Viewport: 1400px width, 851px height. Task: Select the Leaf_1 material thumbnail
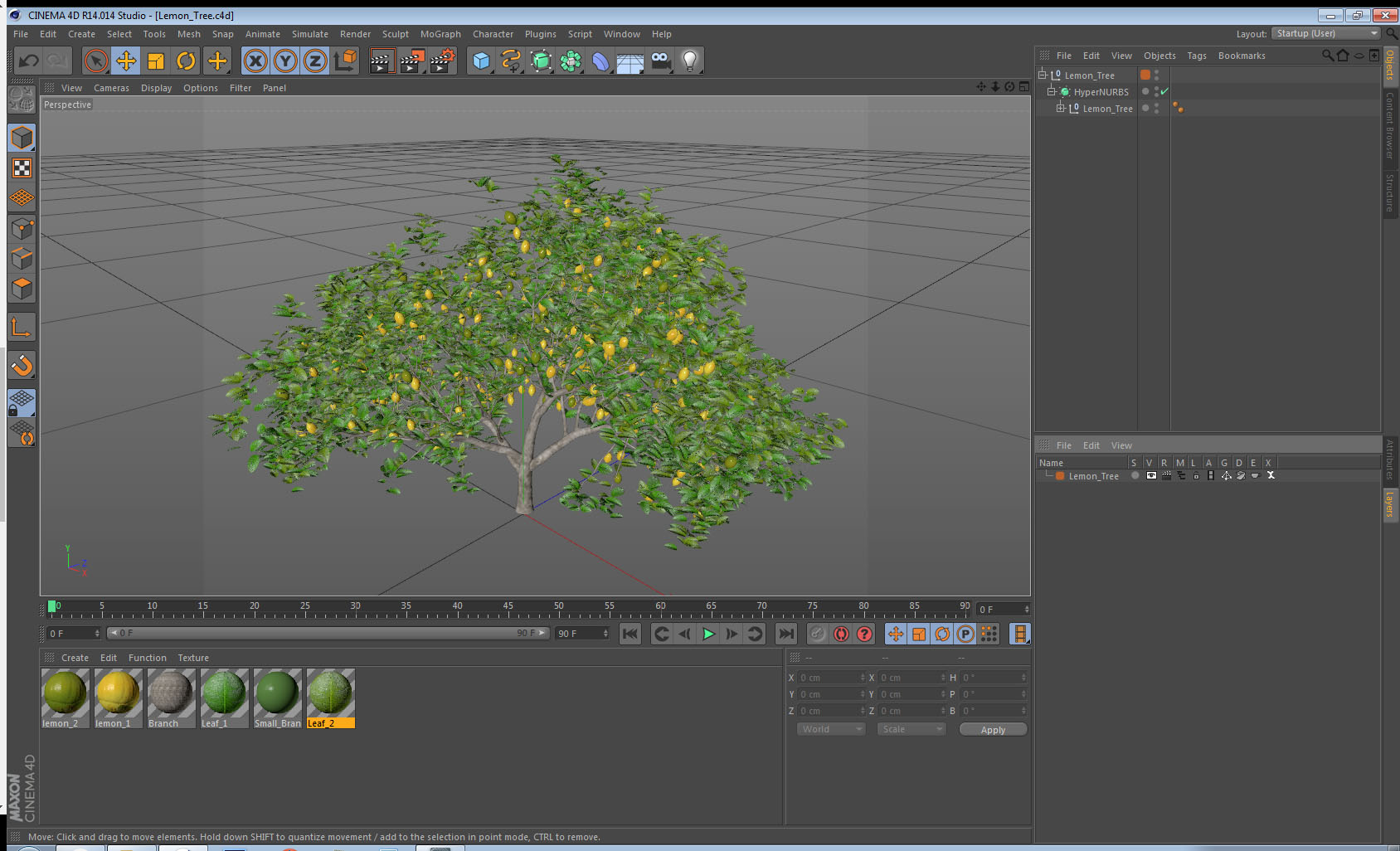[x=224, y=698]
